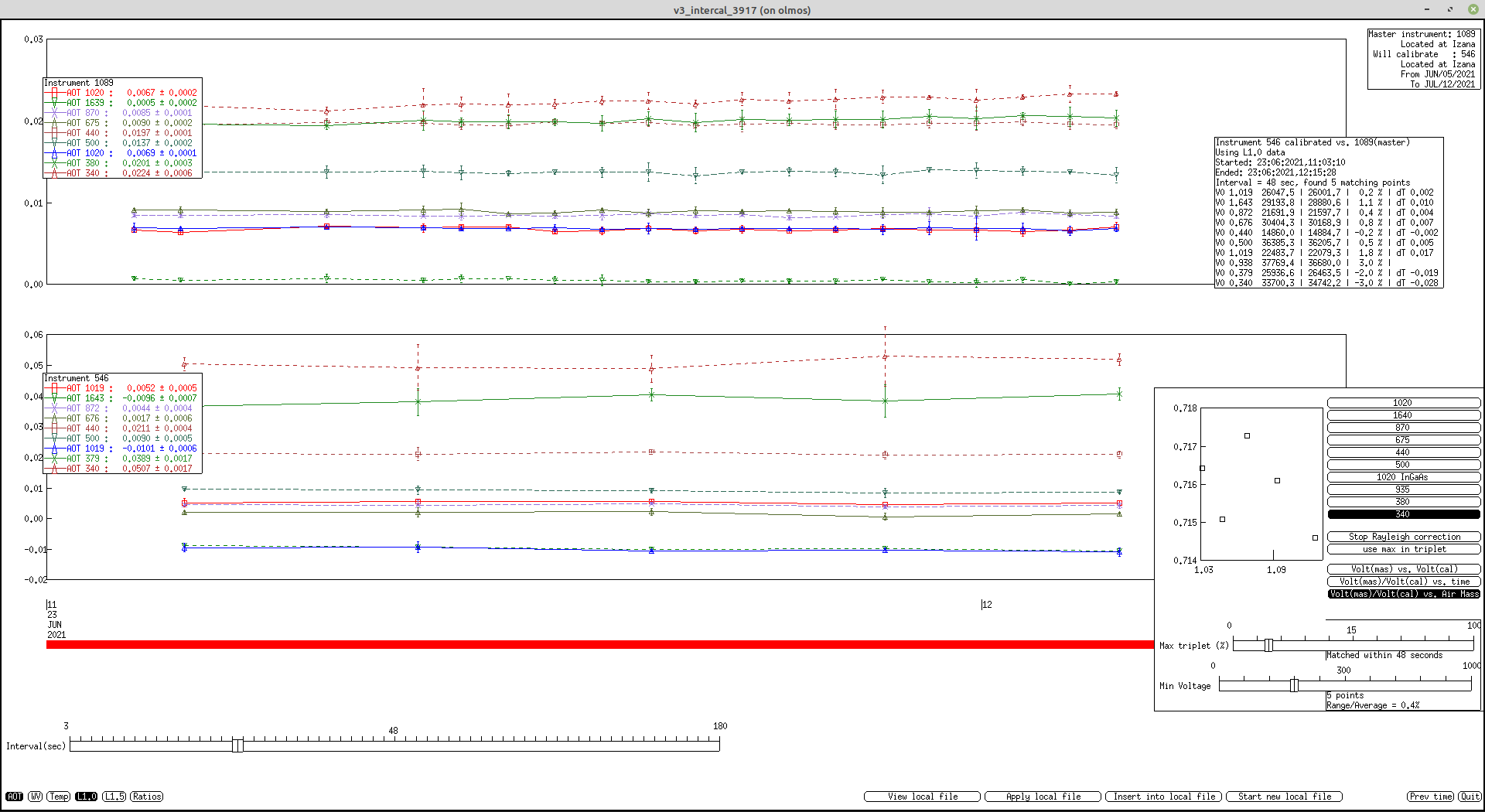Click 'Instrument 546' legend title

tap(76, 378)
